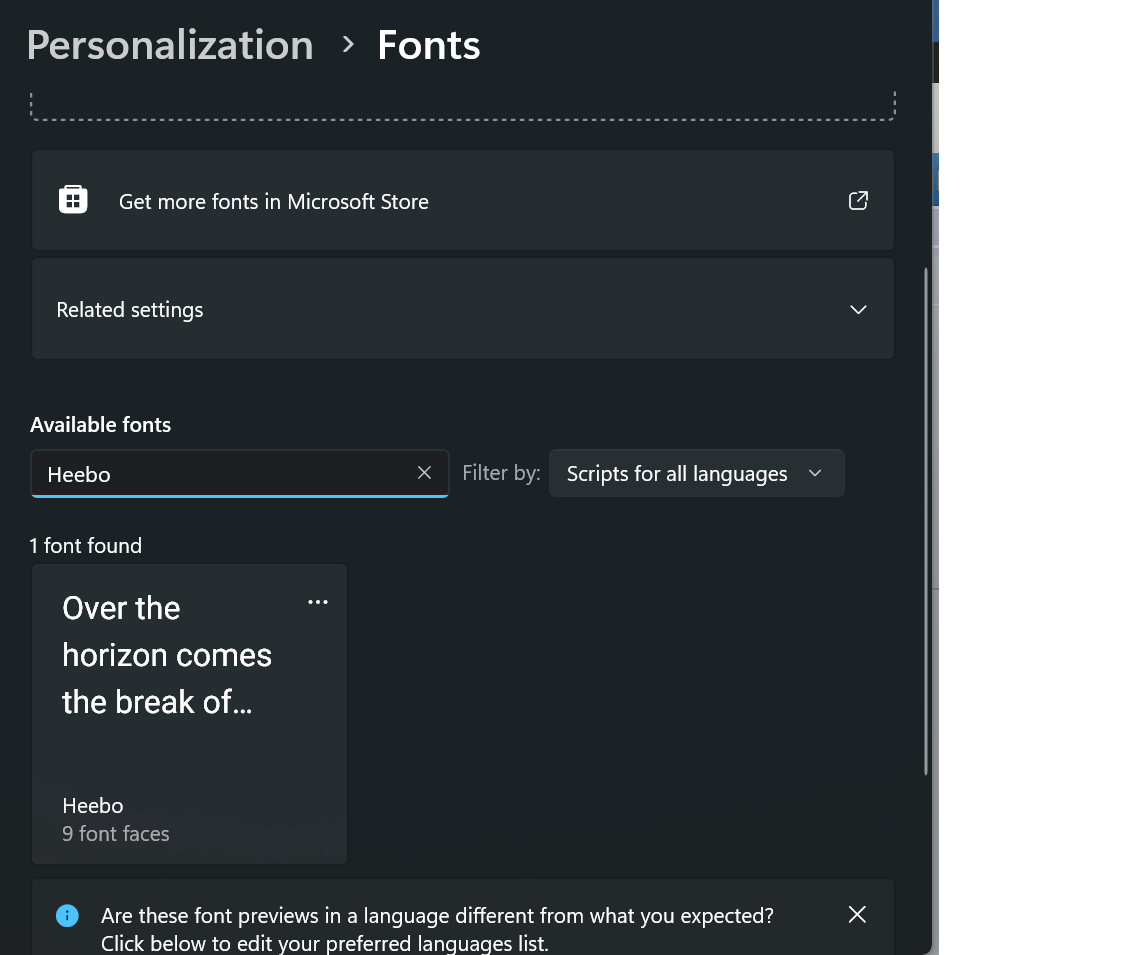Screen dimensions: 1148x955
Task: Dismiss the language preview info banner
Action: click(x=857, y=914)
